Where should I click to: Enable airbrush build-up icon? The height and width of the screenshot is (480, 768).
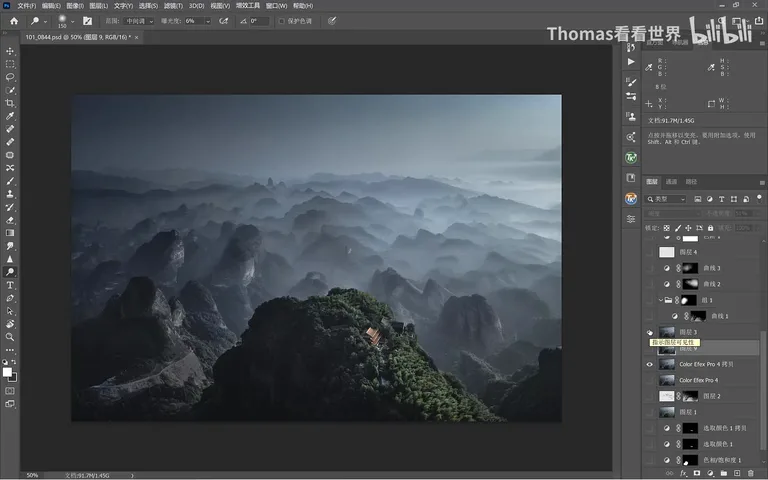[x=224, y=21]
